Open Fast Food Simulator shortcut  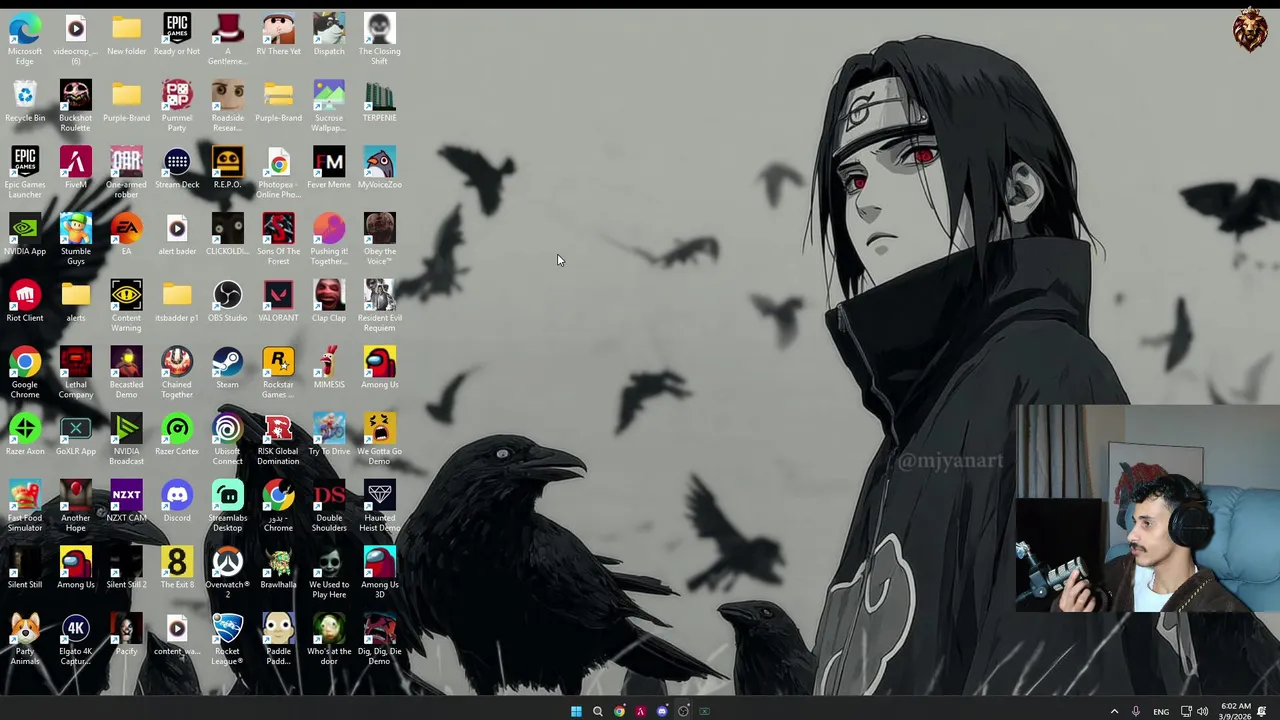pos(25,506)
